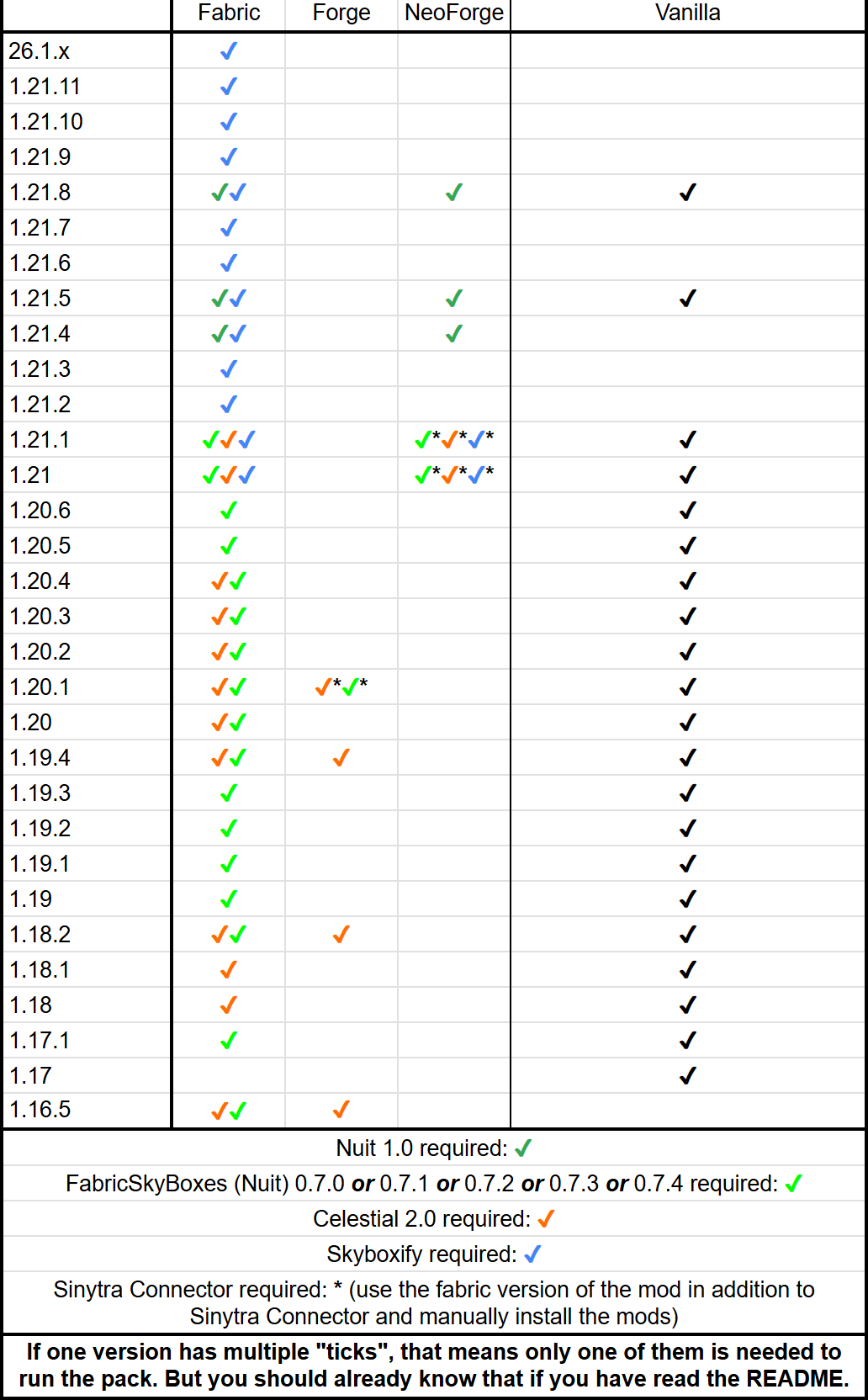Image resolution: width=868 pixels, height=1400 pixels.
Task: Click the blue Fabric tick for 1.21.3
Action: point(229,369)
